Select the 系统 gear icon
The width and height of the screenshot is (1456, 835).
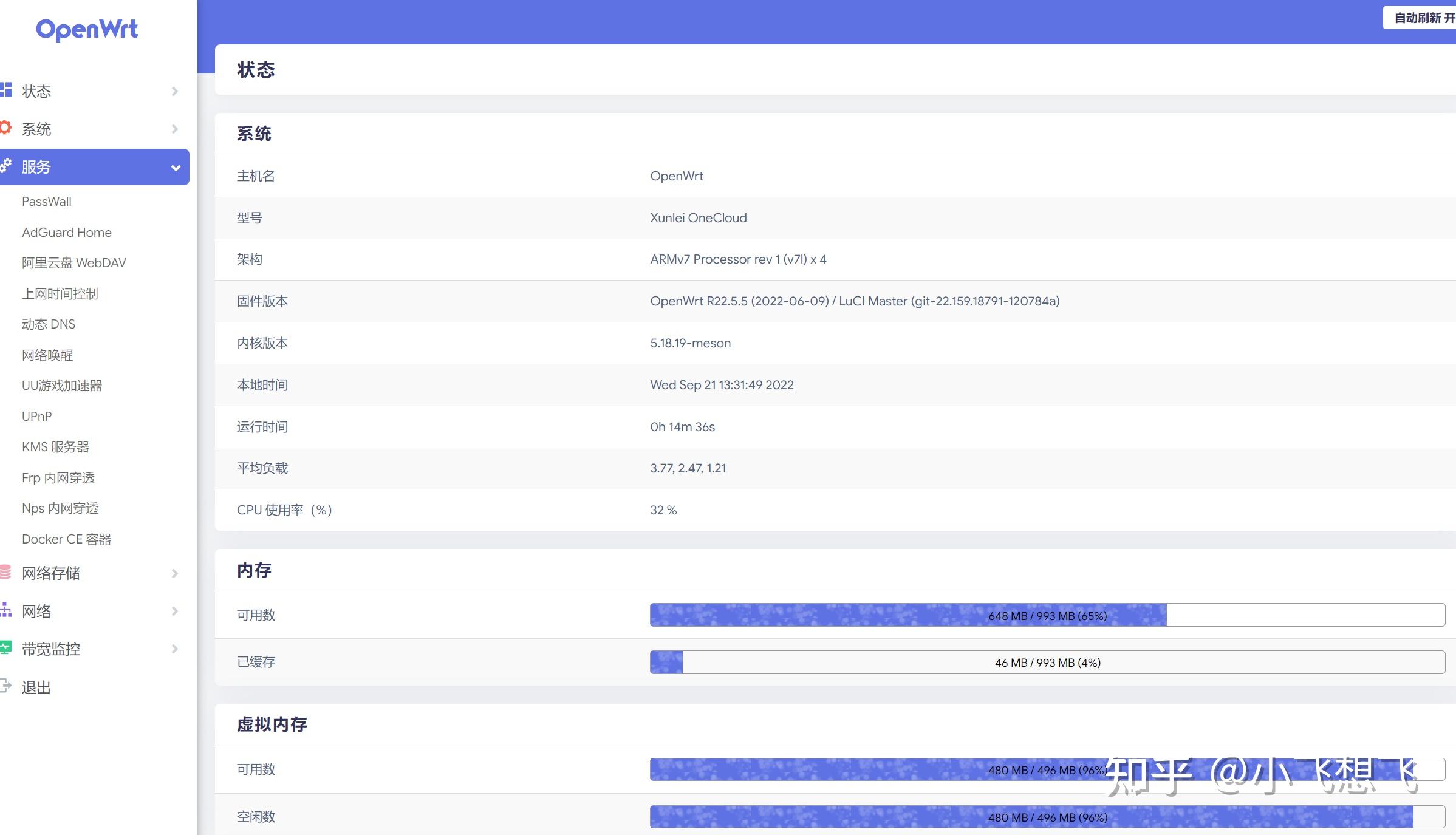7,128
